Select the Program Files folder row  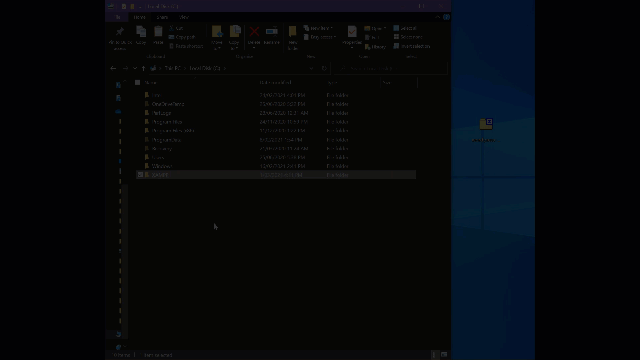tap(276, 122)
